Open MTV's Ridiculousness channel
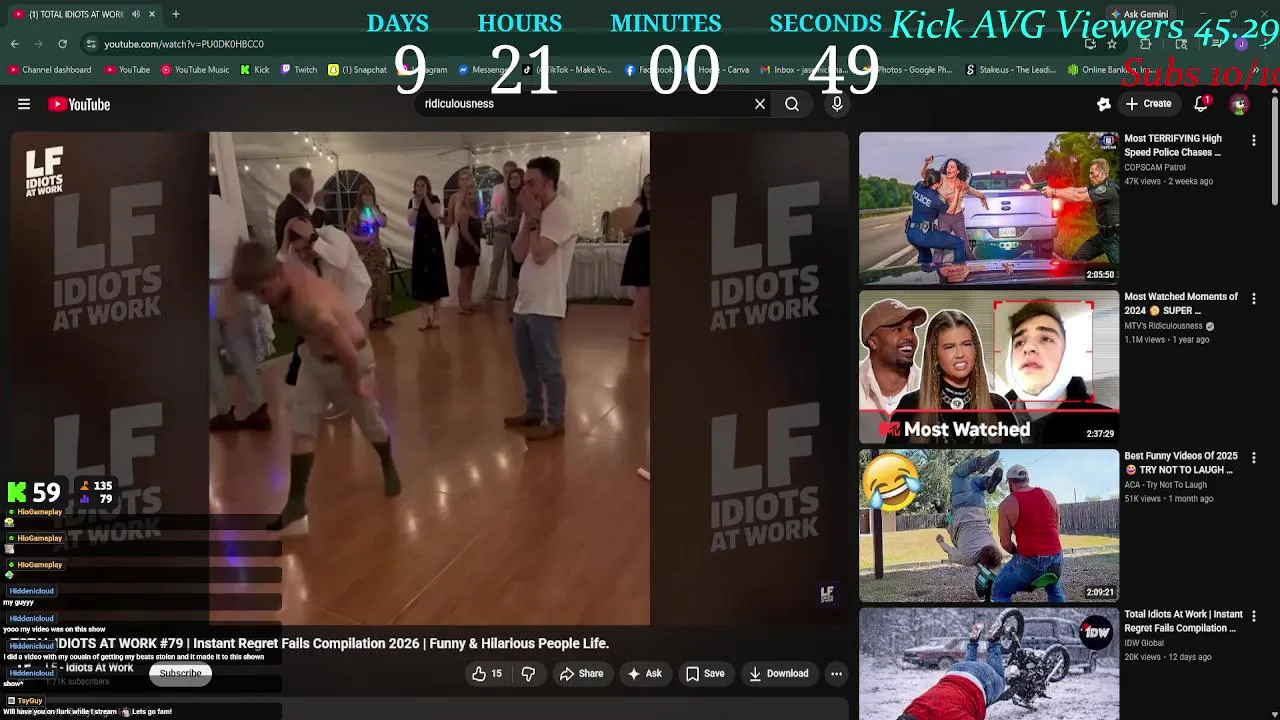The width and height of the screenshot is (1280, 720). [1164, 326]
